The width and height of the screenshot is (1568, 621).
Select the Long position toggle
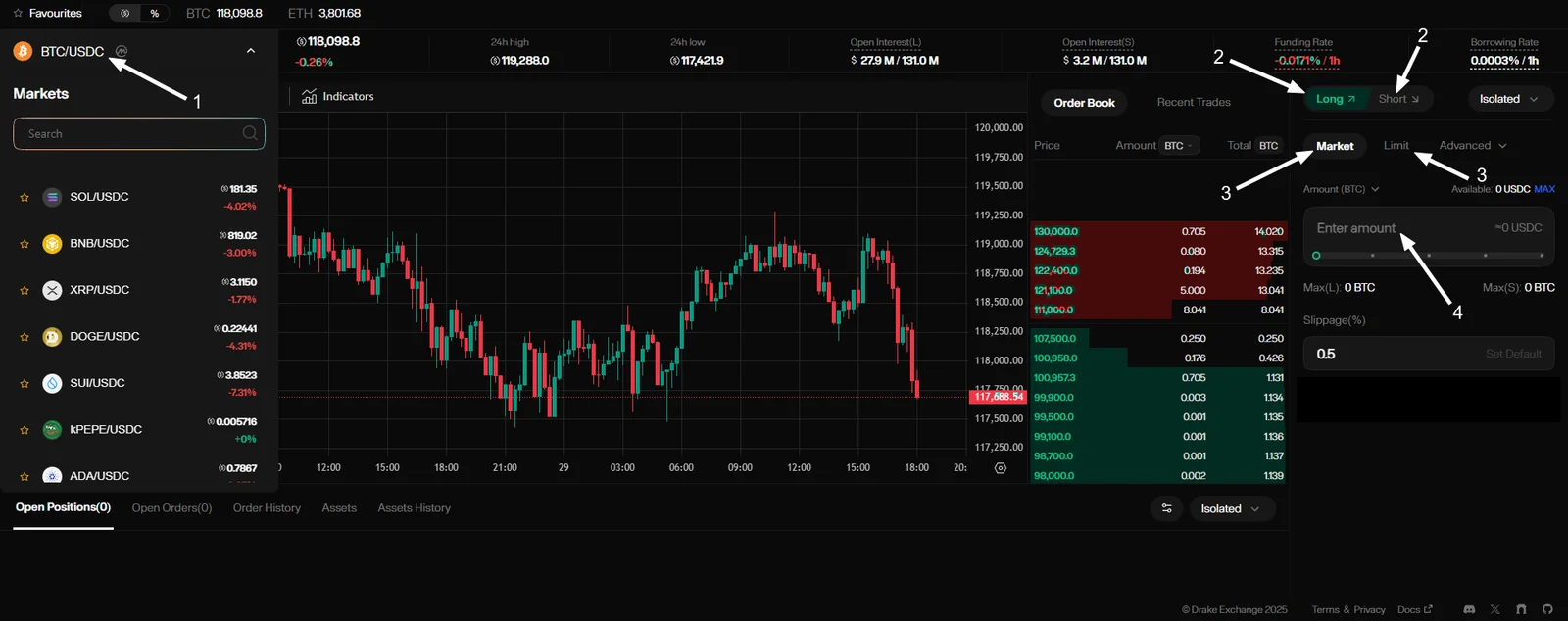1335,99
